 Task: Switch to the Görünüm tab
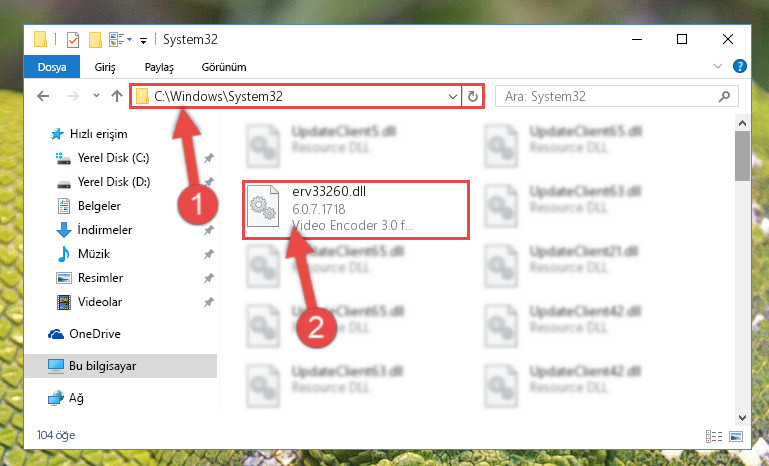pyautogui.click(x=224, y=67)
